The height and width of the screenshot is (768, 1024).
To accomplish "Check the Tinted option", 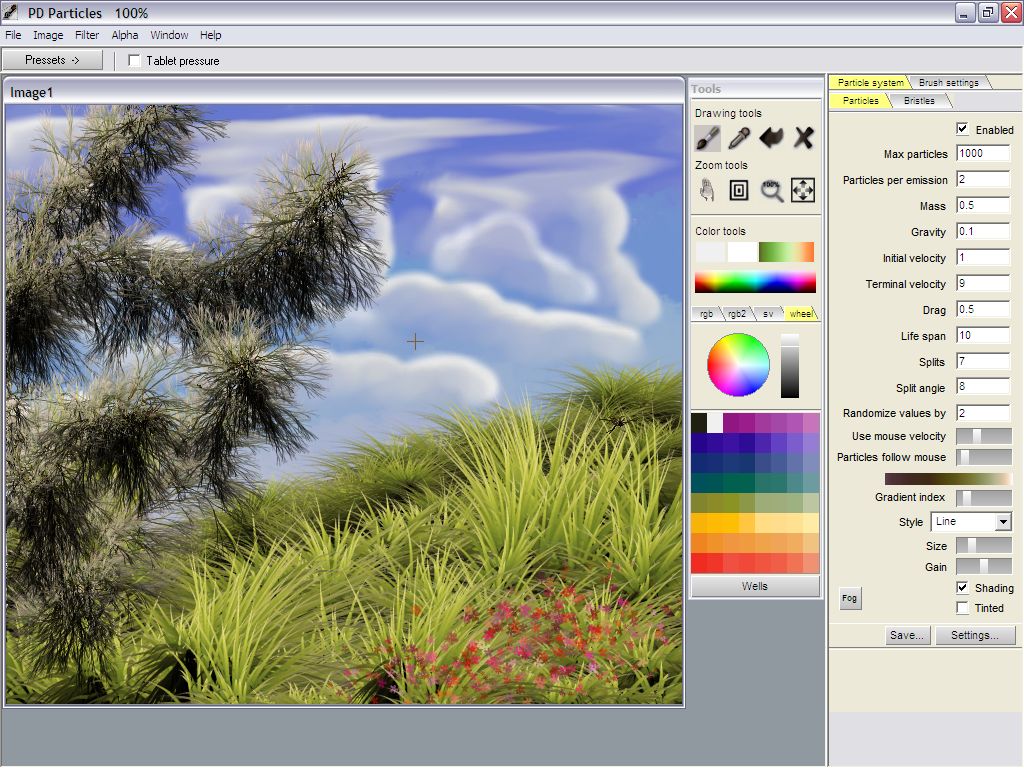I will pos(962,608).
